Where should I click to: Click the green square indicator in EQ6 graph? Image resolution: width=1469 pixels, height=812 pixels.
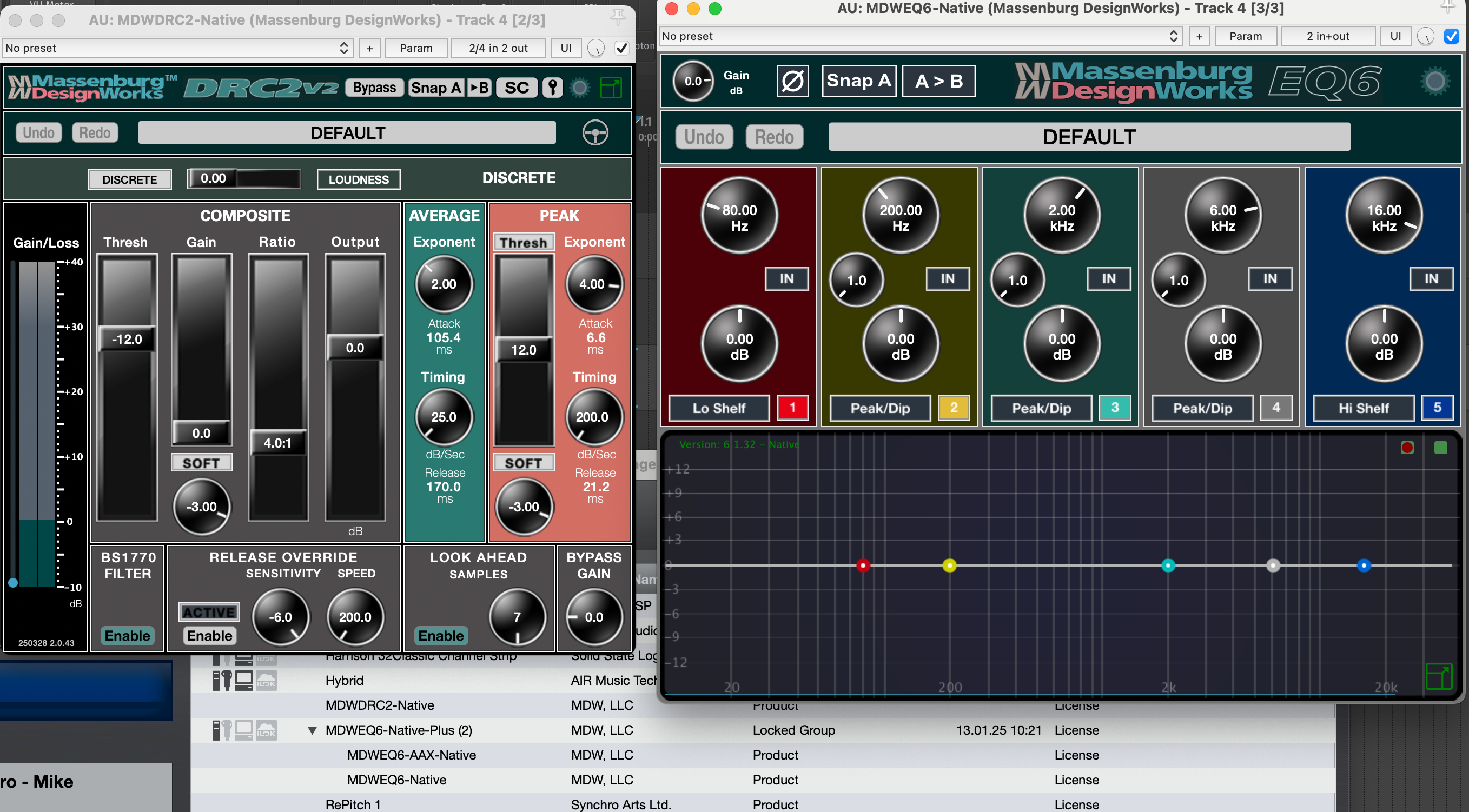click(1440, 448)
